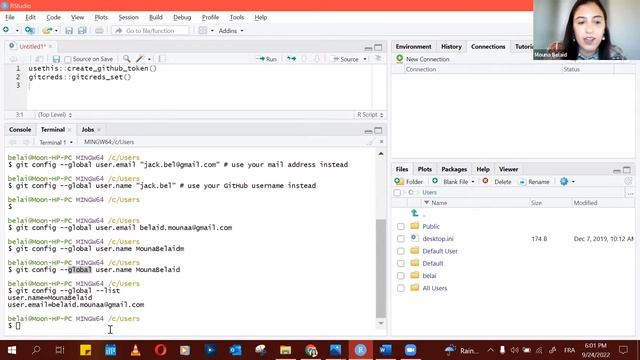640x360 pixels.
Task: Switch to the History tab
Action: 451,47
